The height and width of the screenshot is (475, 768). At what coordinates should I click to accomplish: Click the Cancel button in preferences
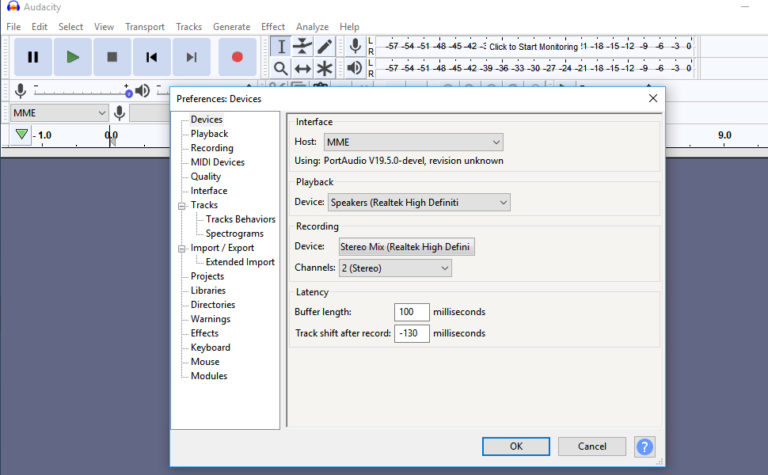pos(592,446)
